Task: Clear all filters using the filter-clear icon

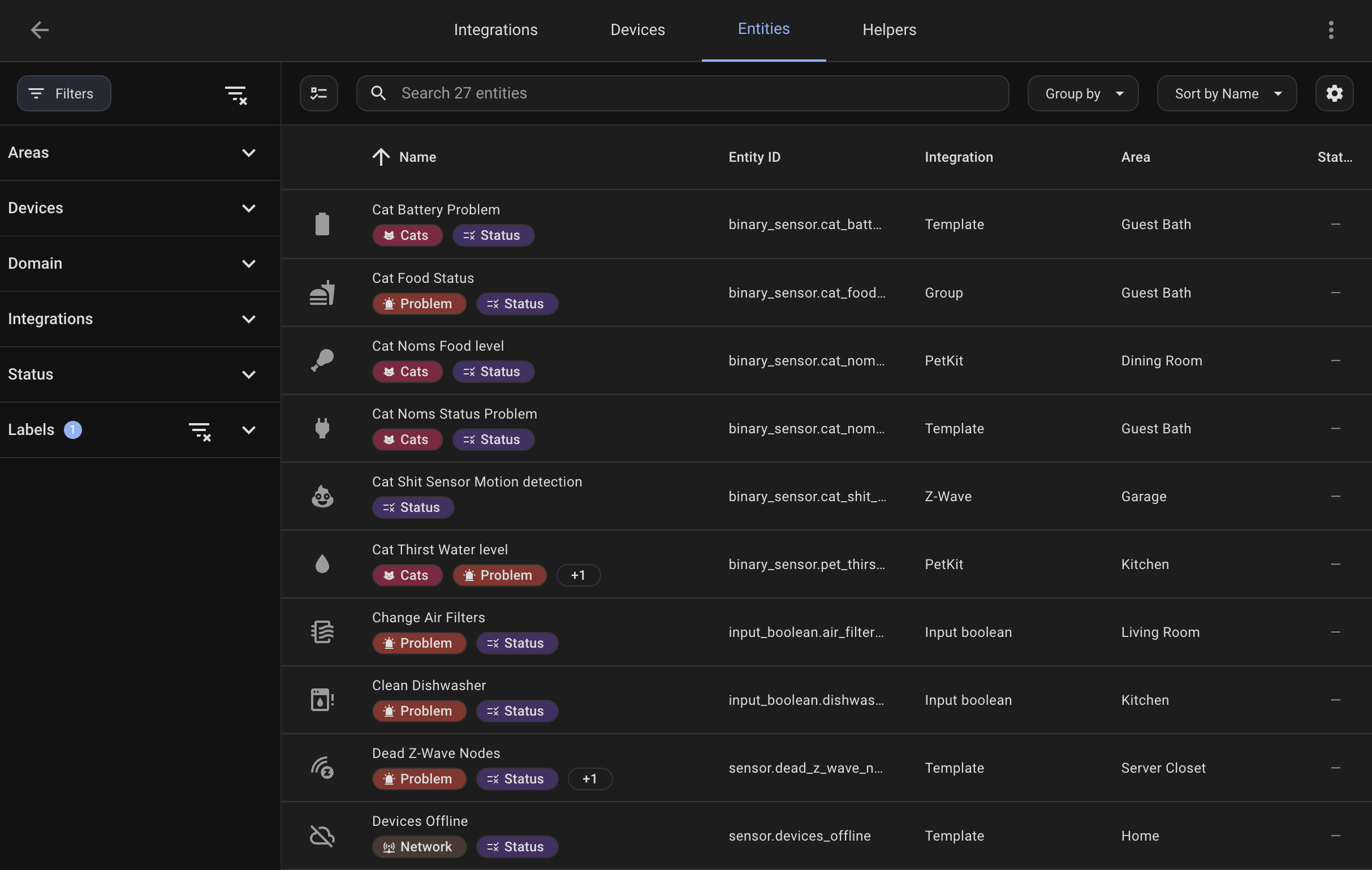Action: click(235, 94)
